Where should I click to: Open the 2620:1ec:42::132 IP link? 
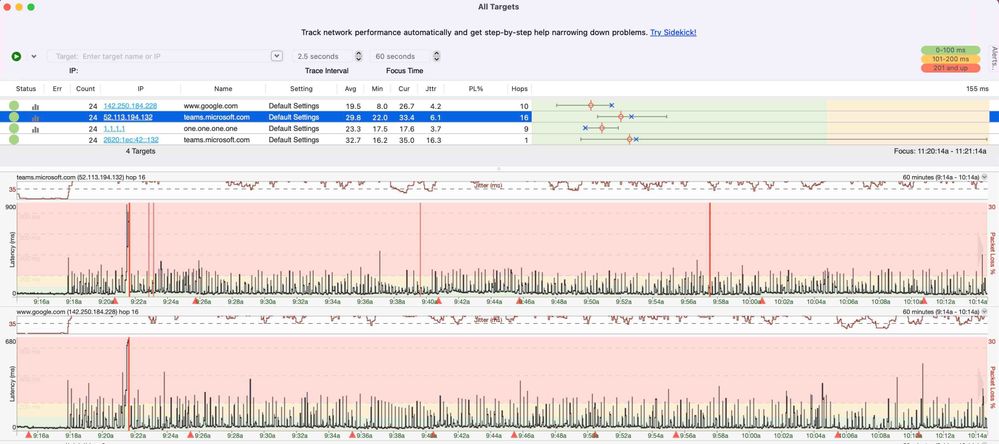131,140
